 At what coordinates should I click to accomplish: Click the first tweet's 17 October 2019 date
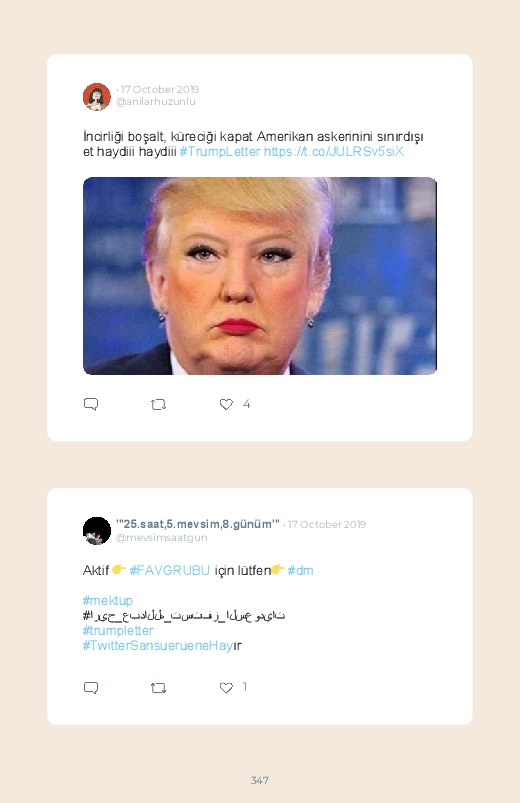[160, 89]
